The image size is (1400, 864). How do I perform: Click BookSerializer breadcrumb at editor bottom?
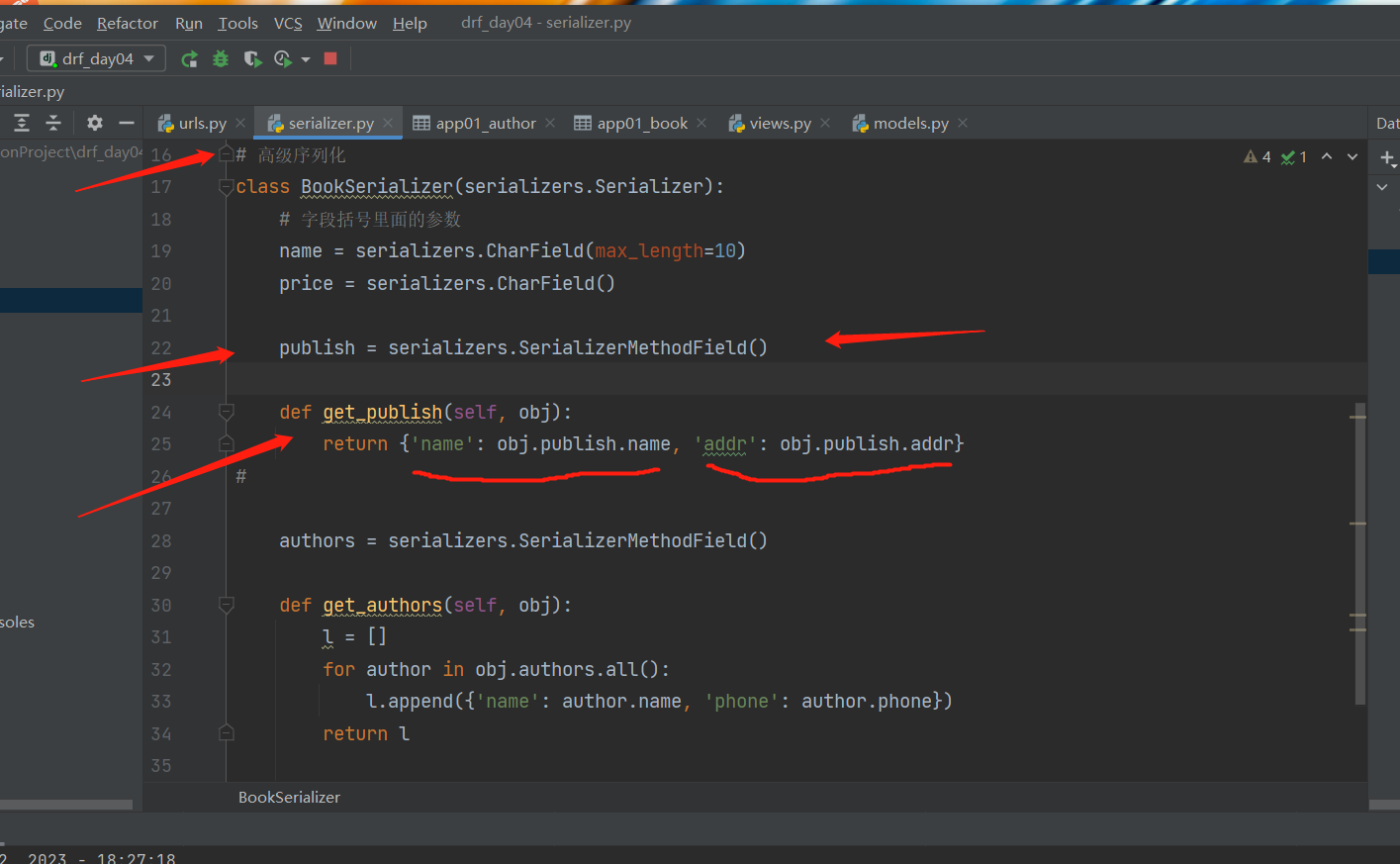pyautogui.click(x=289, y=797)
